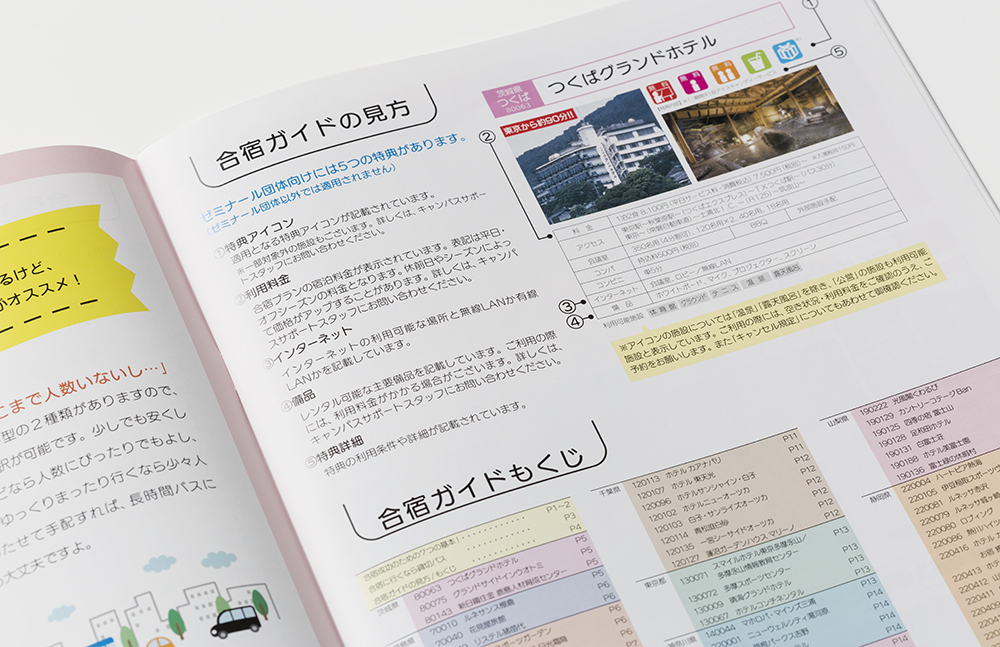Click the 合宿ガイドもくじ heading
The width and height of the screenshot is (1000, 647).
pos(480,487)
